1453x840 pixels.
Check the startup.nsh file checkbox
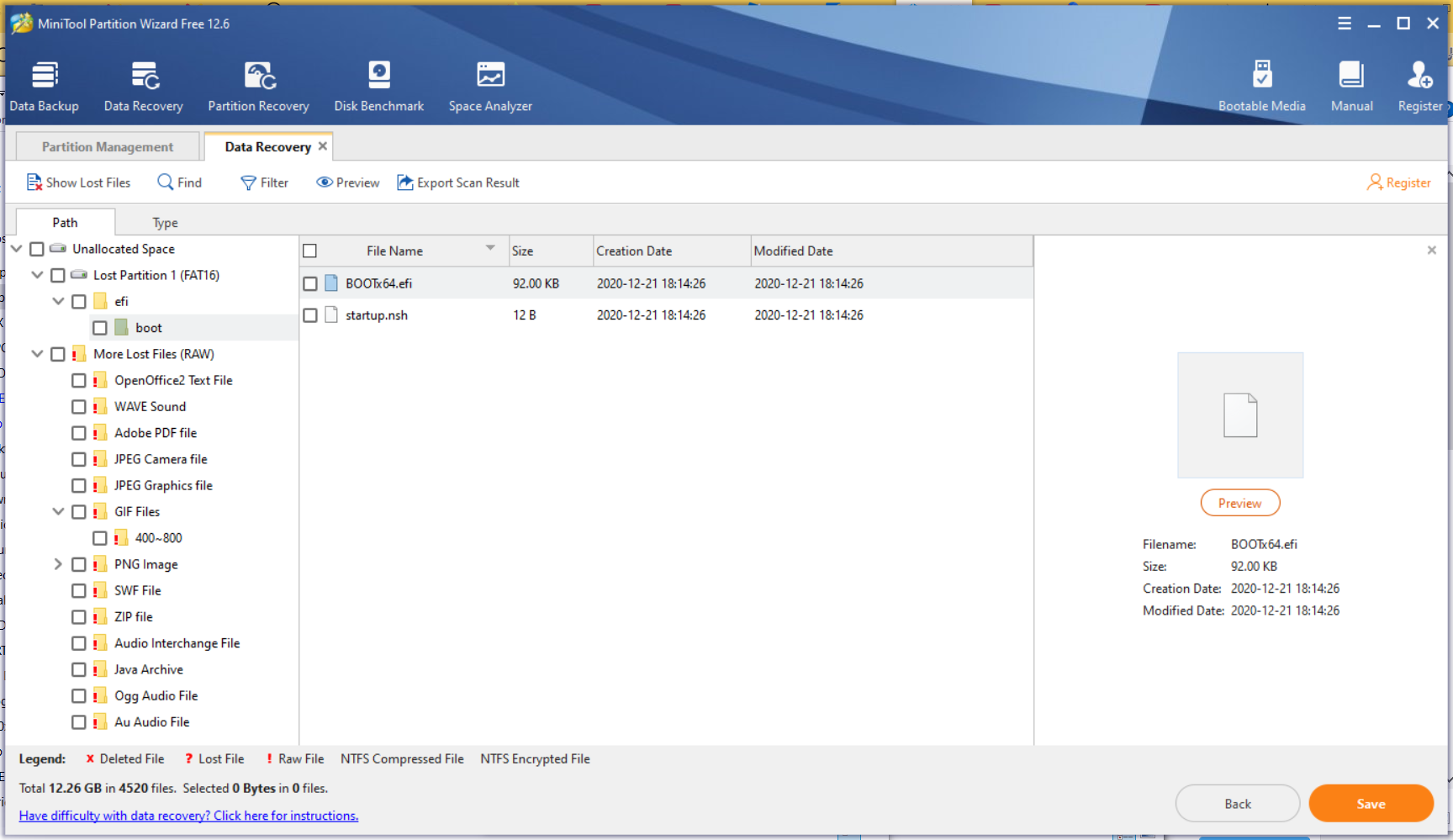pyautogui.click(x=310, y=315)
